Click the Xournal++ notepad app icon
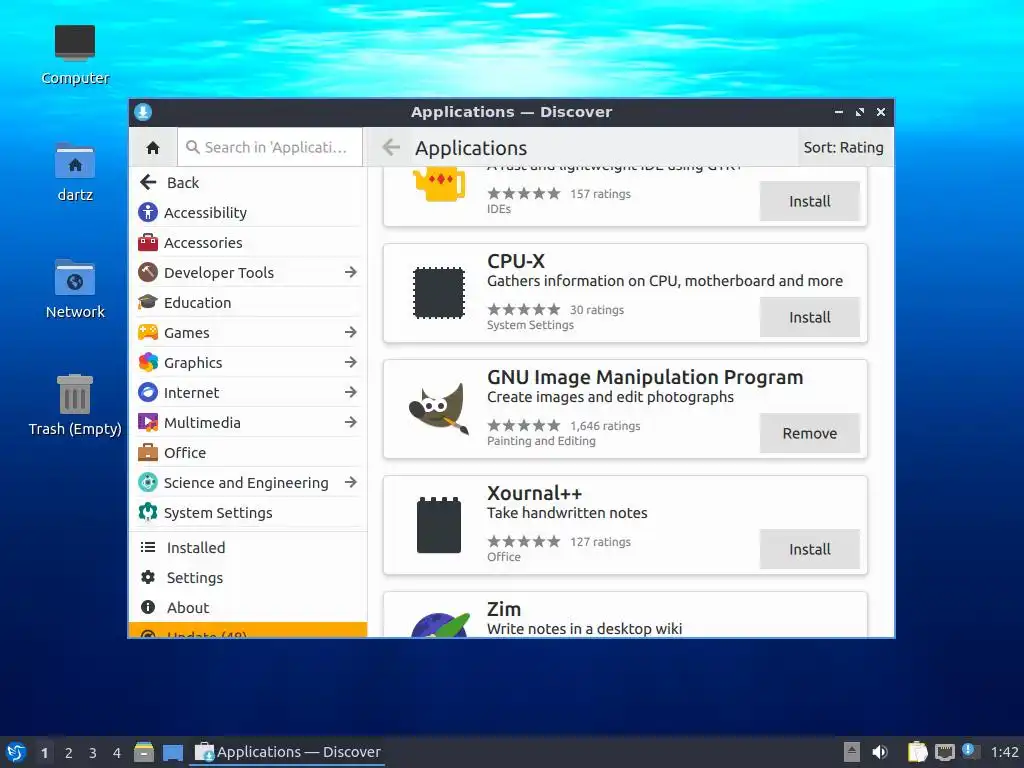The width and height of the screenshot is (1024, 768). 439,525
